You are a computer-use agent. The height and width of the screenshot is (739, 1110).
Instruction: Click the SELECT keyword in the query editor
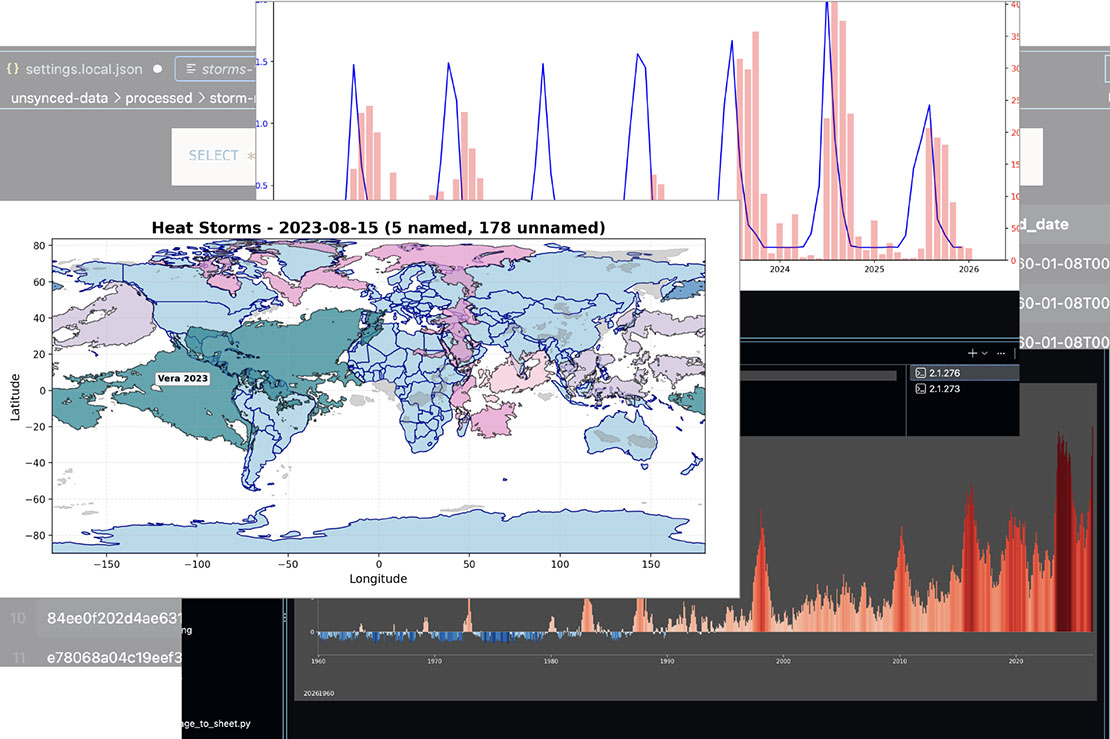click(x=213, y=156)
